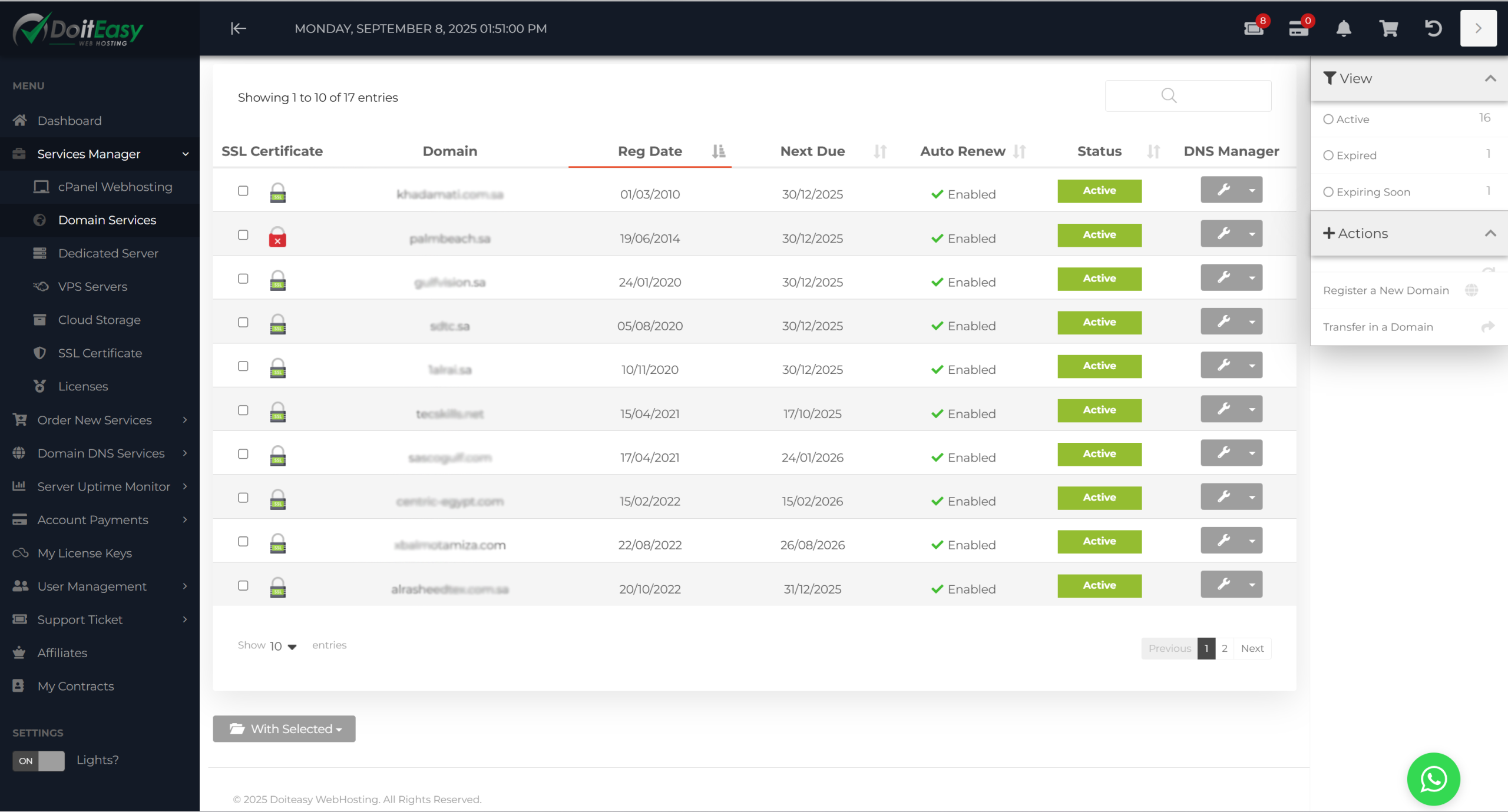Toggle the Lights ON switch

pyautogui.click(x=38, y=760)
